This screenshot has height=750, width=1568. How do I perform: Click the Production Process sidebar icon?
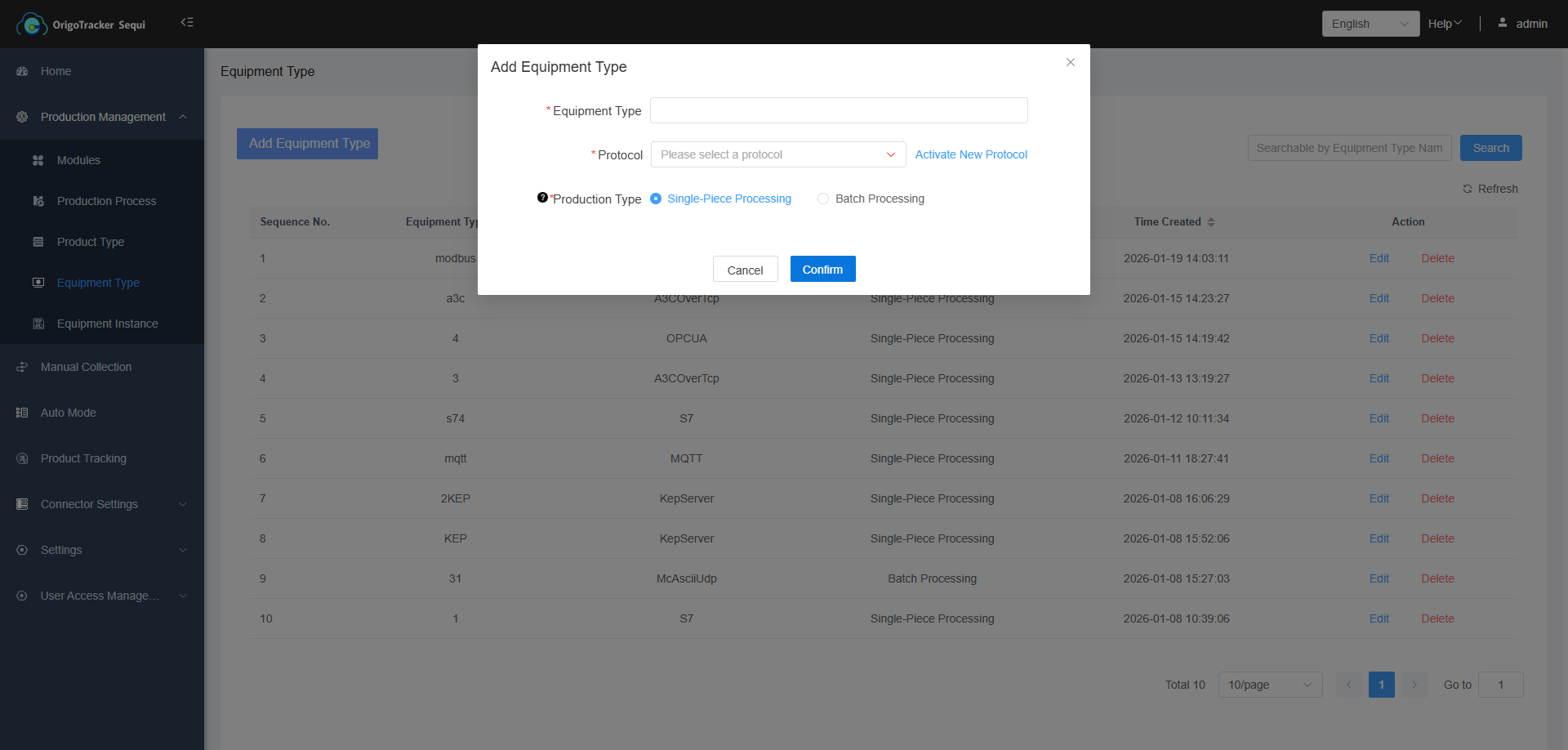[38, 201]
